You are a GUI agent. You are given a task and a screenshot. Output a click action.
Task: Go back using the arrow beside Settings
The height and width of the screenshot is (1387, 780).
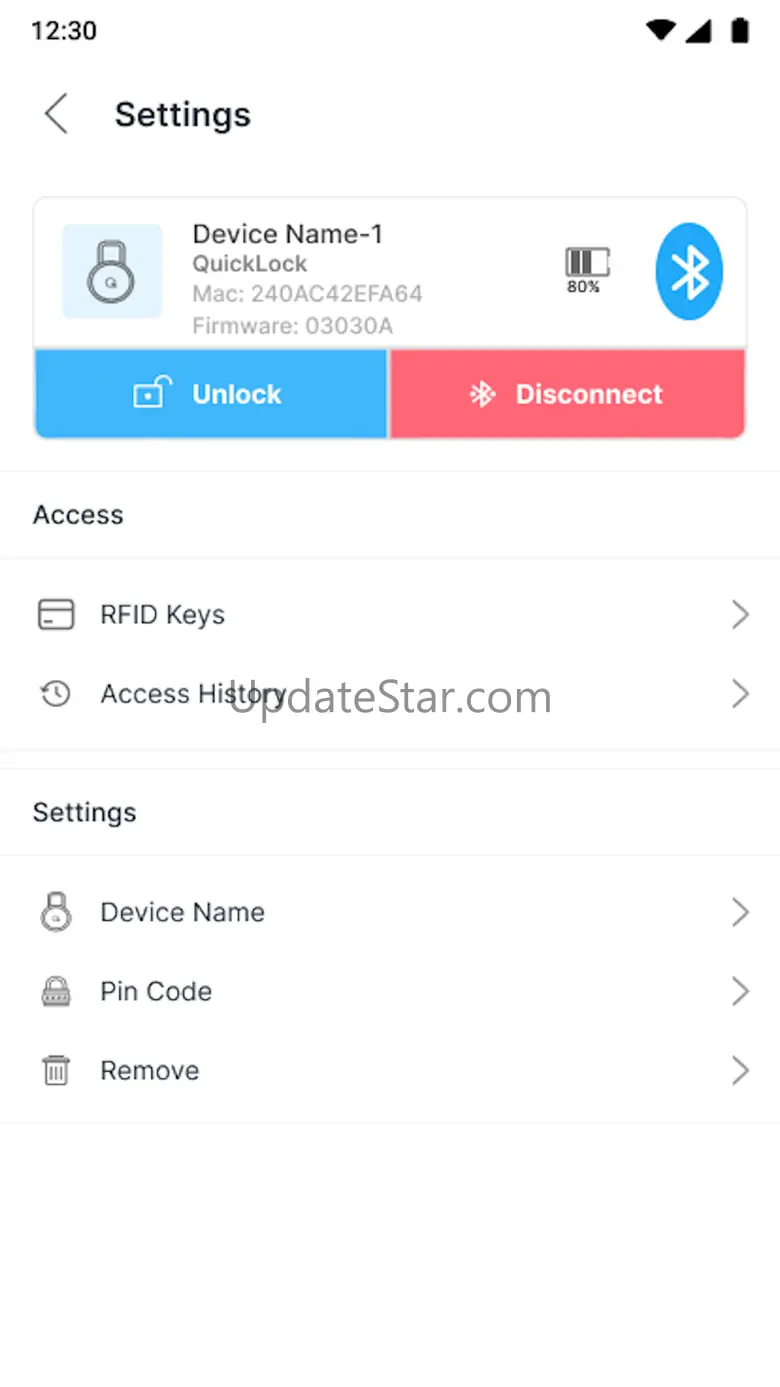57,114
